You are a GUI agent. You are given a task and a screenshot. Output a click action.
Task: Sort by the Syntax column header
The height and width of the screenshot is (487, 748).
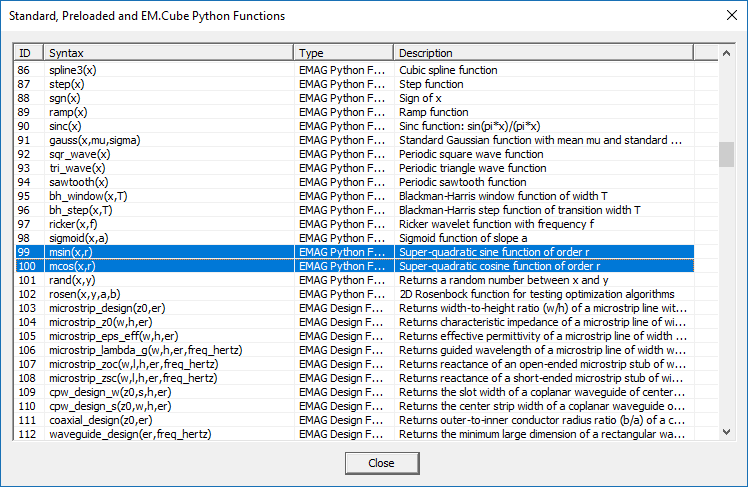click(x=168, y=52)
